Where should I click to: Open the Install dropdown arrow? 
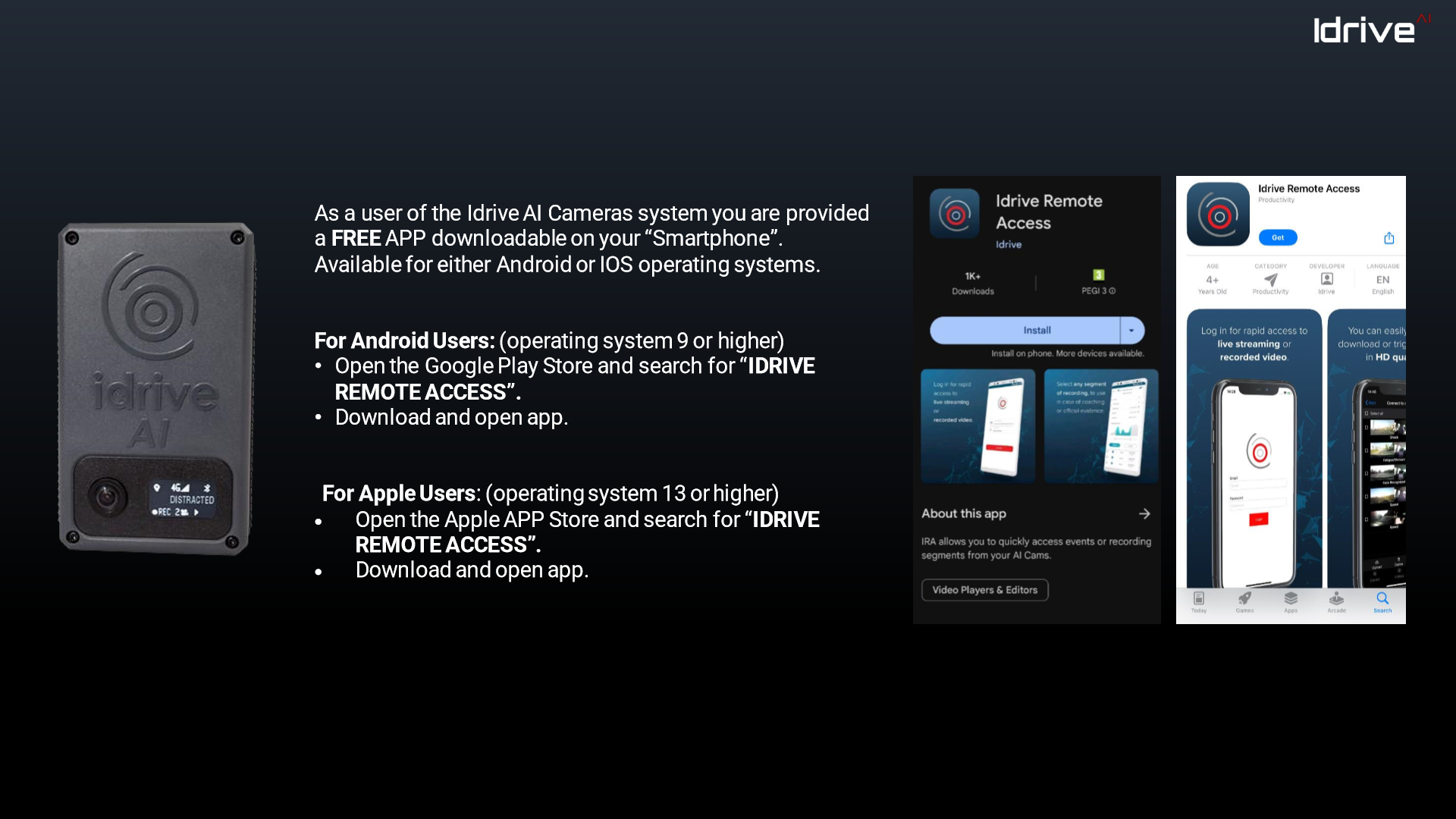[1131, 331]
